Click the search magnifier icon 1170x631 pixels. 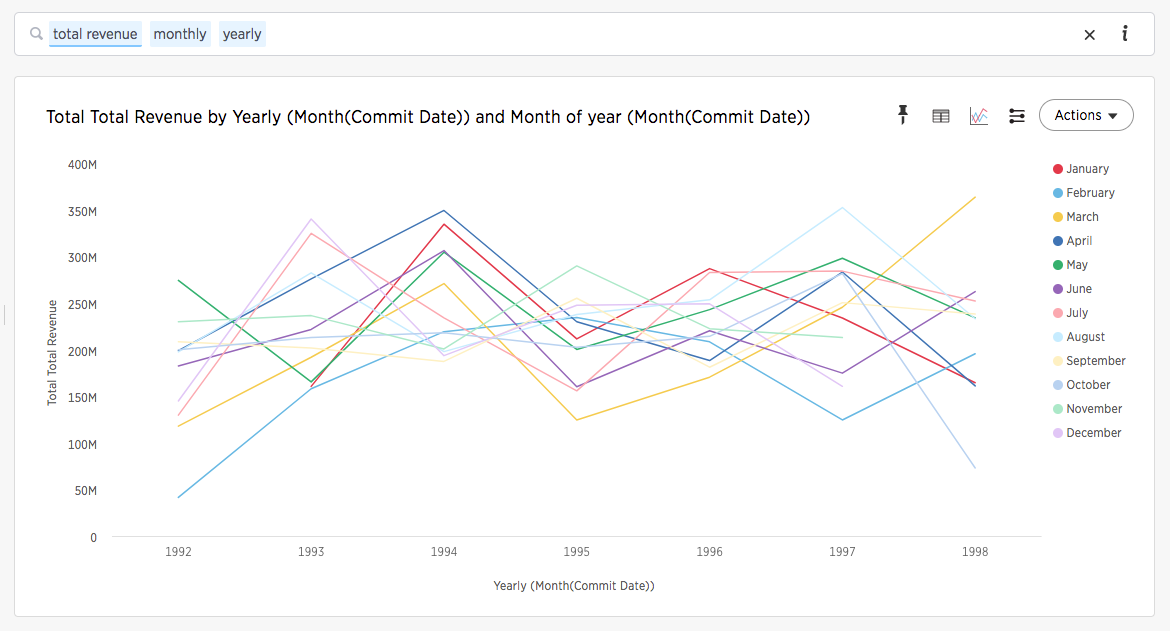(x=35, y=33)
